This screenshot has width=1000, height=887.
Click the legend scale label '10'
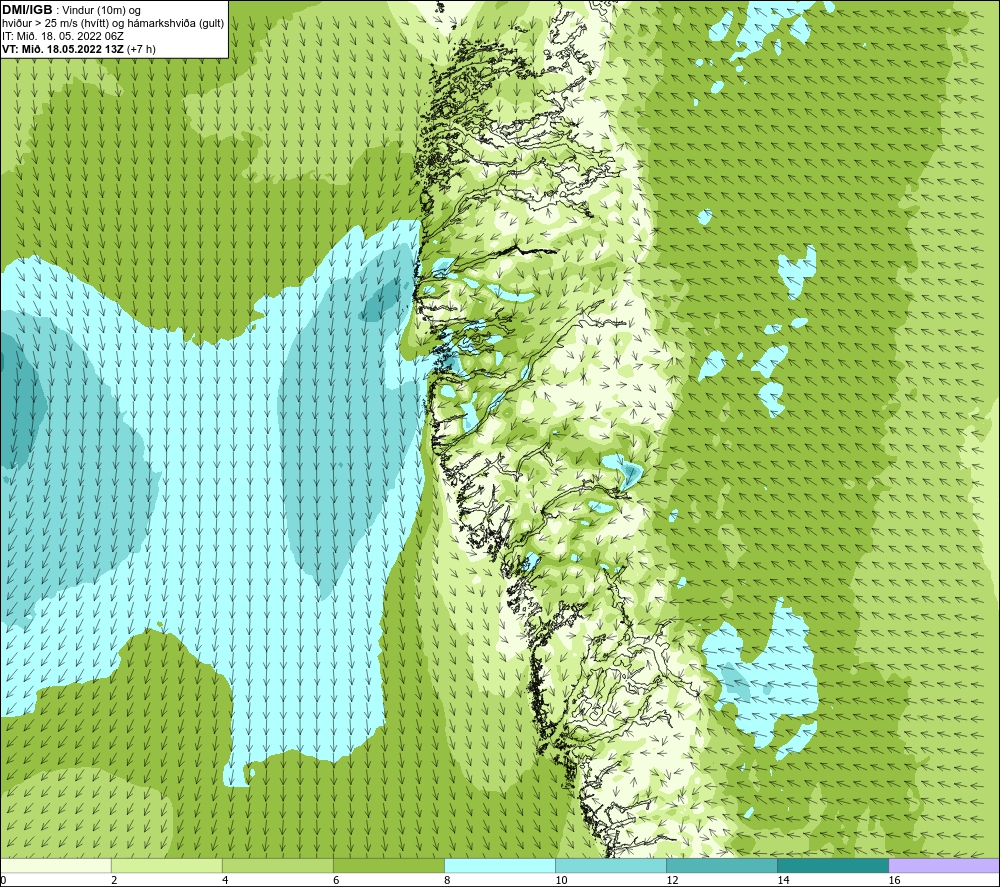coord(561,880)
